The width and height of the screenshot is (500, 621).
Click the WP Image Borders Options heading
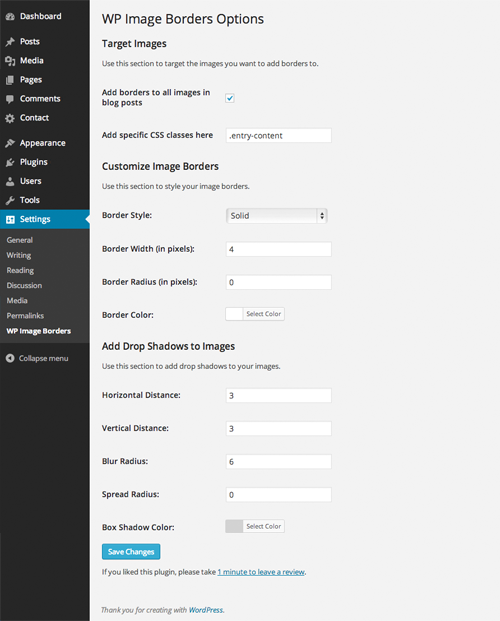(183, 19)
